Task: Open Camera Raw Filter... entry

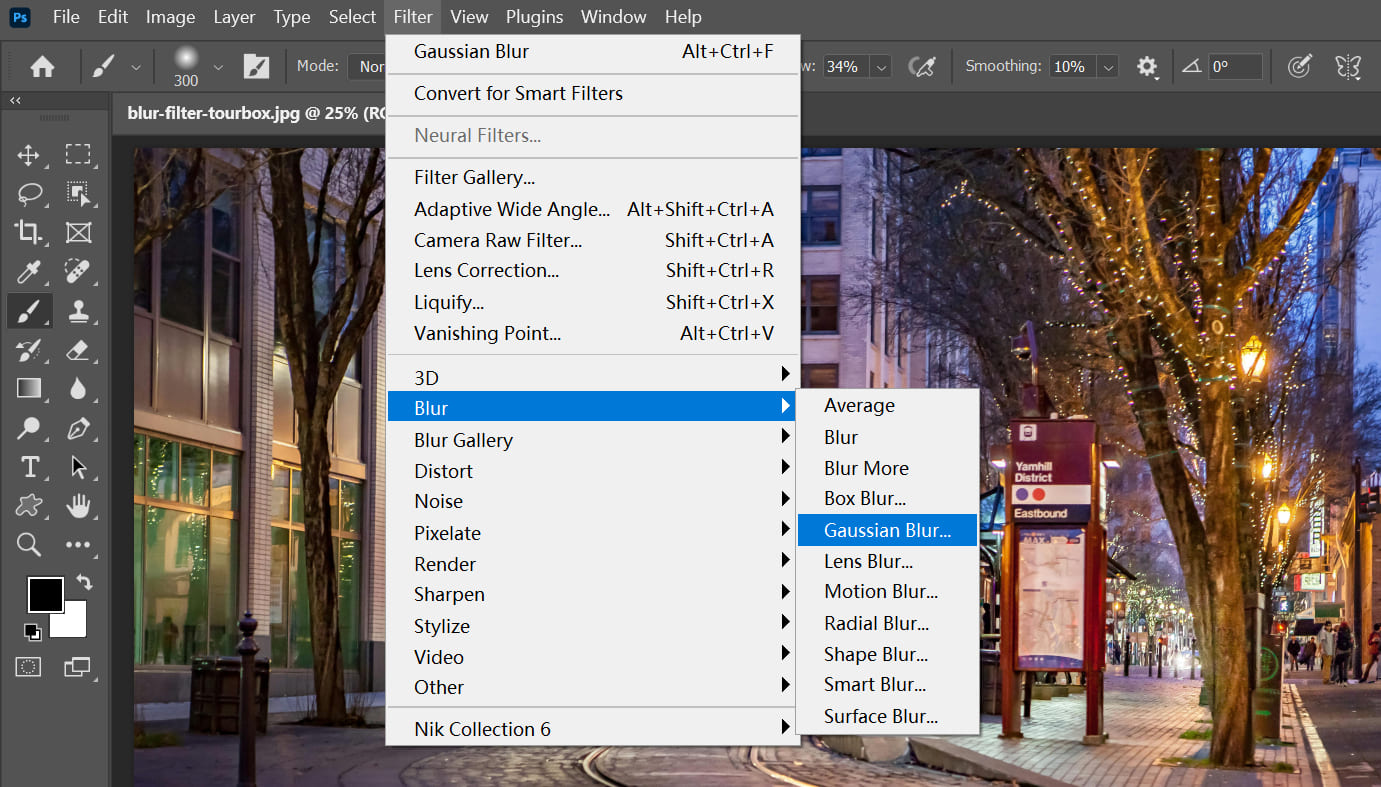Action: pyautogui.click(x=593, y=240)
